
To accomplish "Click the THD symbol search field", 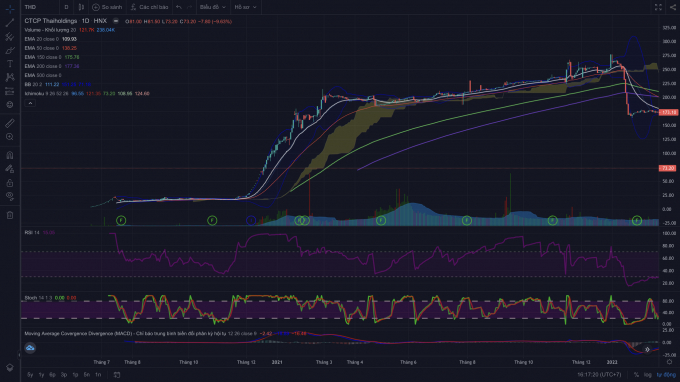I will 39,7.
